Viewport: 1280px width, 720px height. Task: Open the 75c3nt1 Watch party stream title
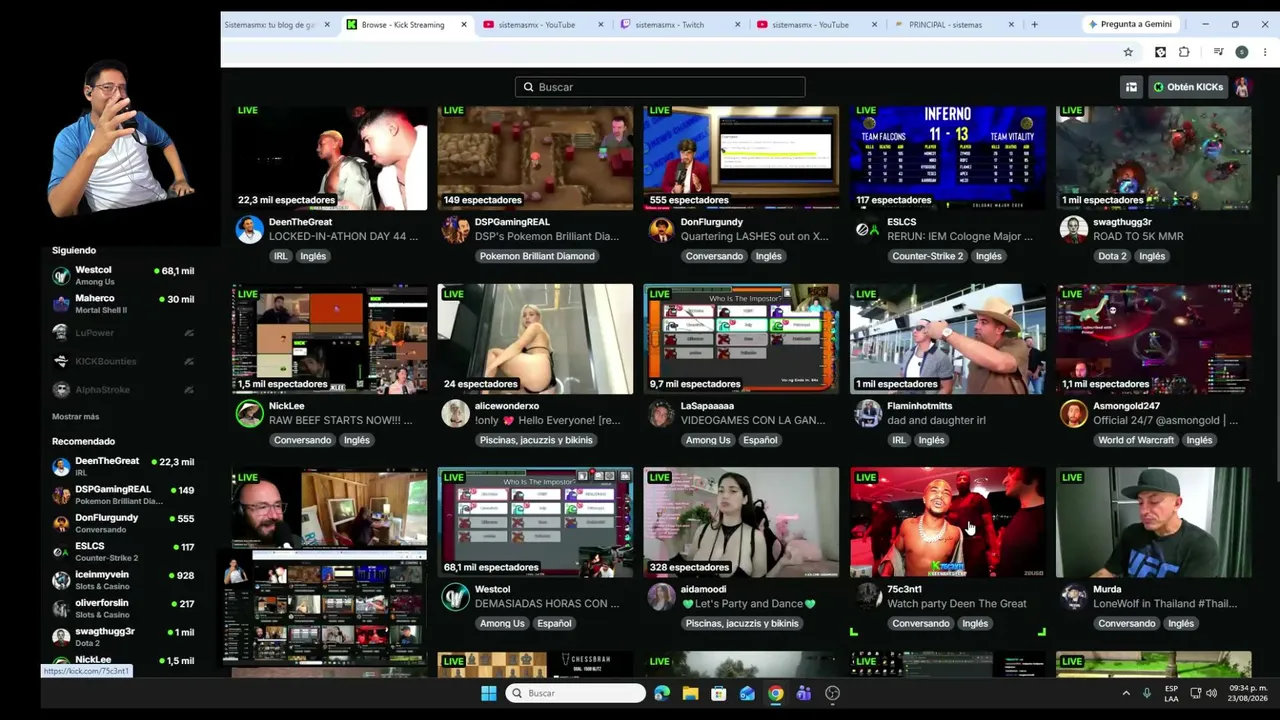[x=957, y=604]
